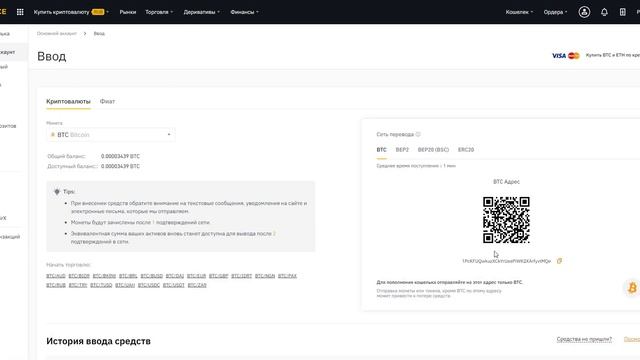Click the app download phone icon
640x360 pixels.
pyautogui.click(x=622, y=12)
